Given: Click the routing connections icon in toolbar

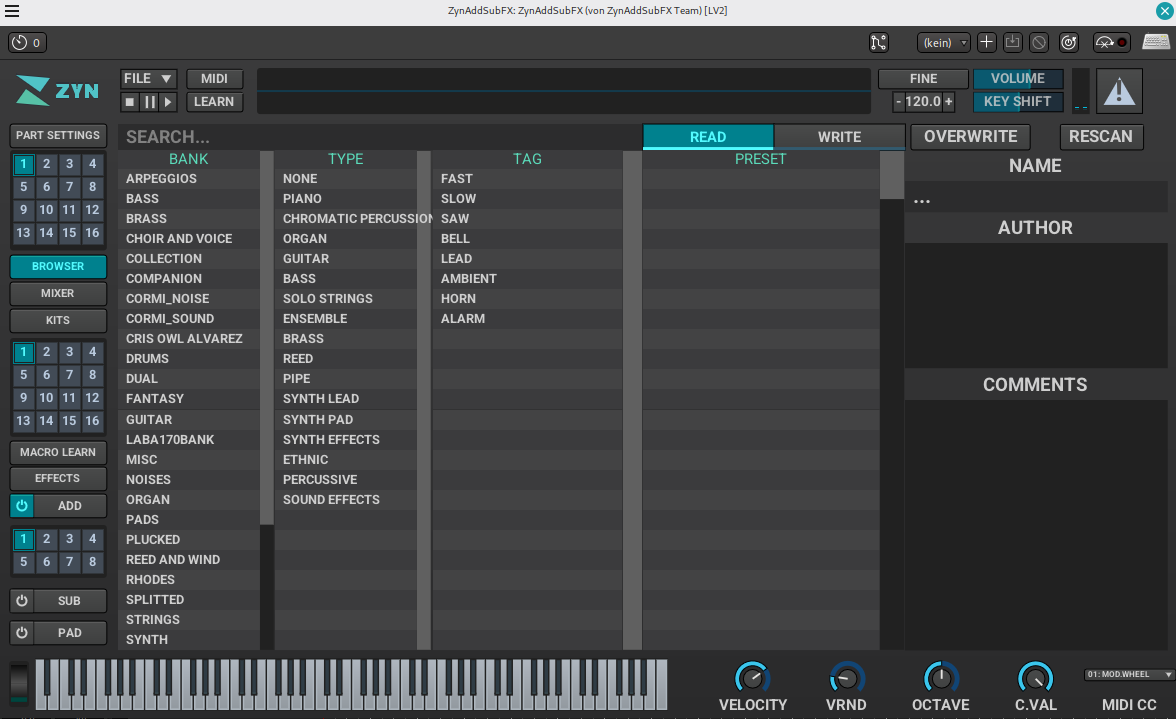Looking at the screenshot, I should [878, 42].
